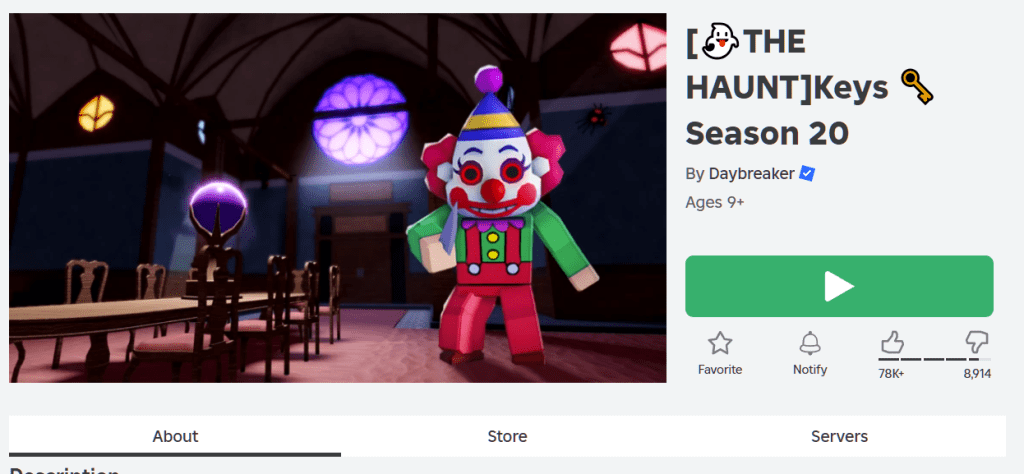Switch to the Servers tab
The image size is (1024, 474).
point(839,436)
